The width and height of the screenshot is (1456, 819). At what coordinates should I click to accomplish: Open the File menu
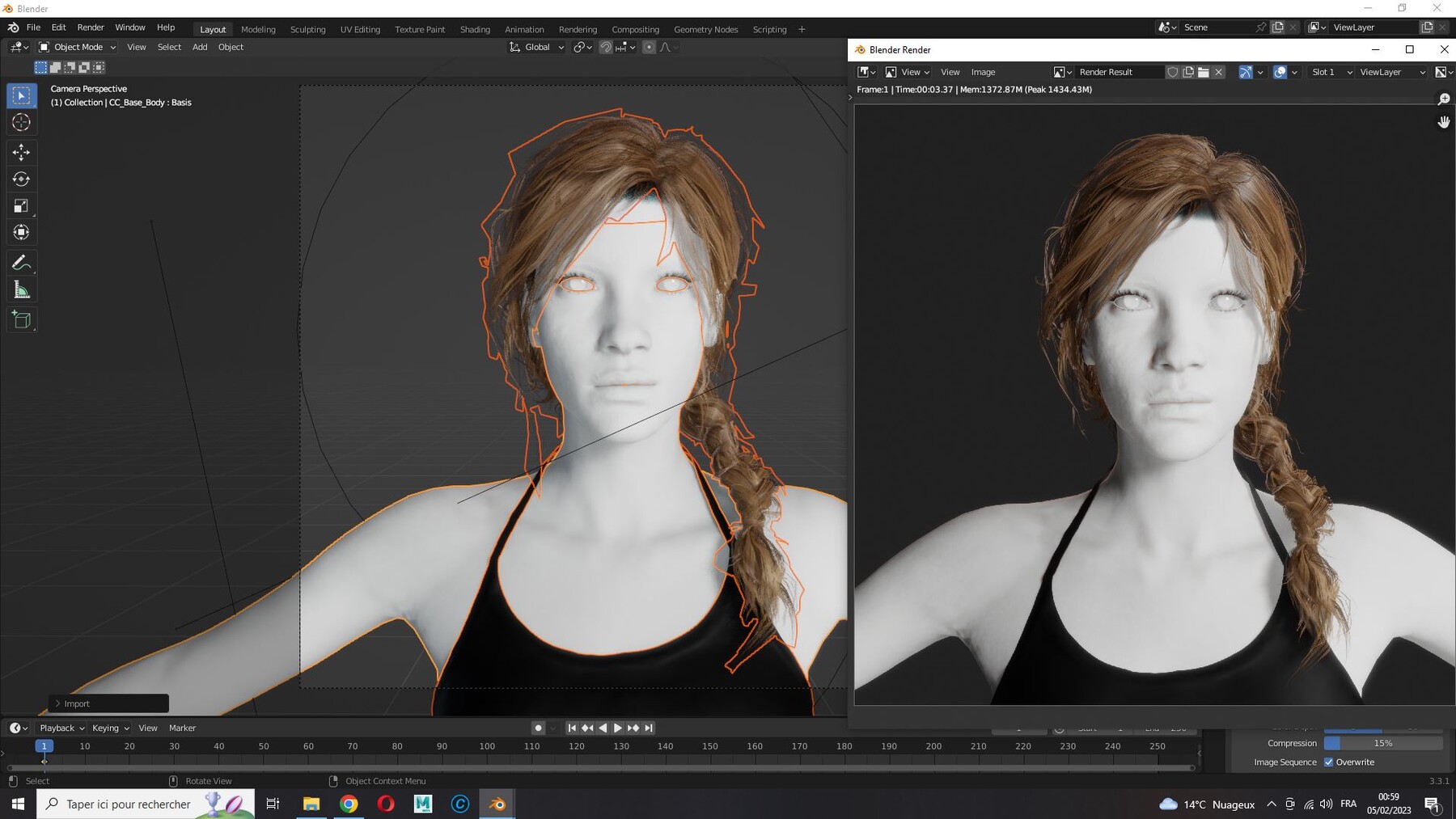point(33,27)
